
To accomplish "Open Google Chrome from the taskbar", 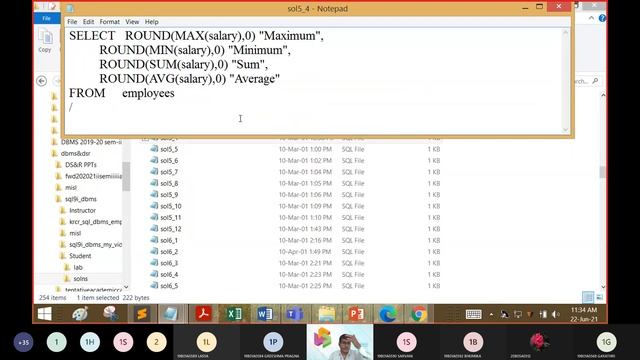I will (x=419, y=314).
